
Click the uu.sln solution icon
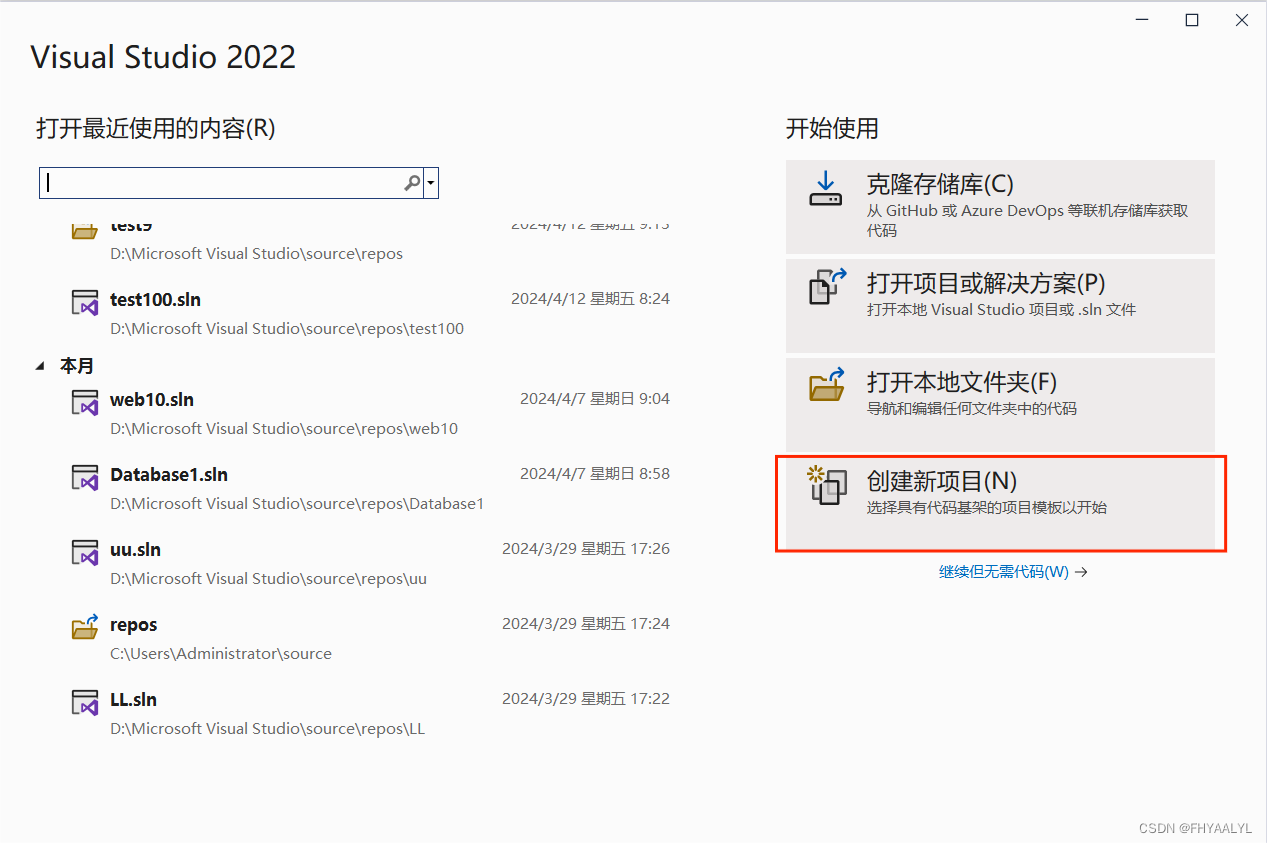click(85, 552)
